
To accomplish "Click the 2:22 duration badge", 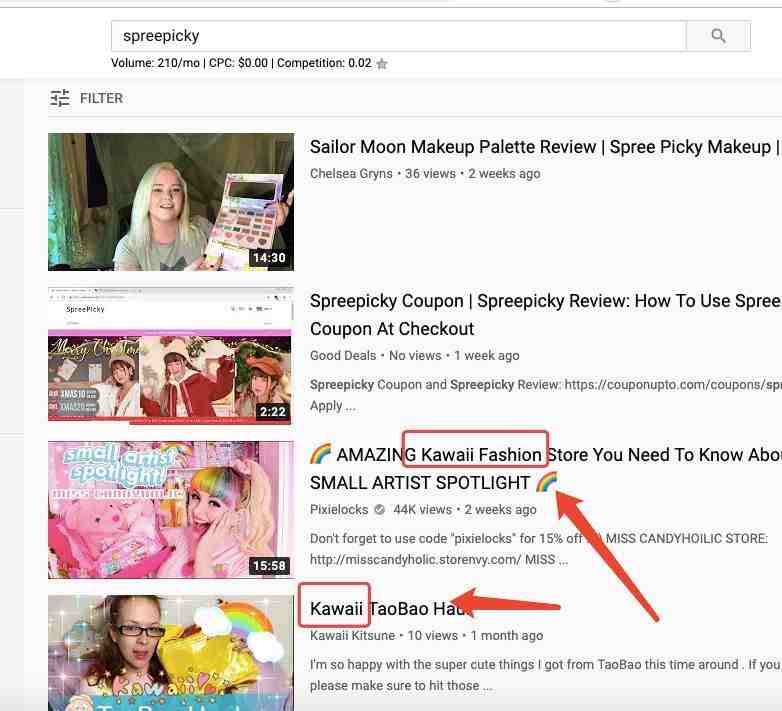I will coord(272,412).
